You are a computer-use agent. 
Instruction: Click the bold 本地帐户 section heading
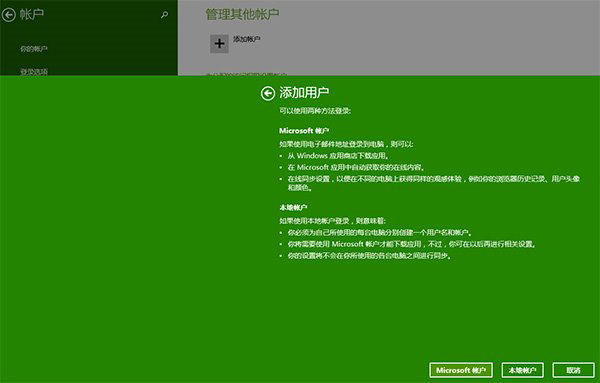293,208
